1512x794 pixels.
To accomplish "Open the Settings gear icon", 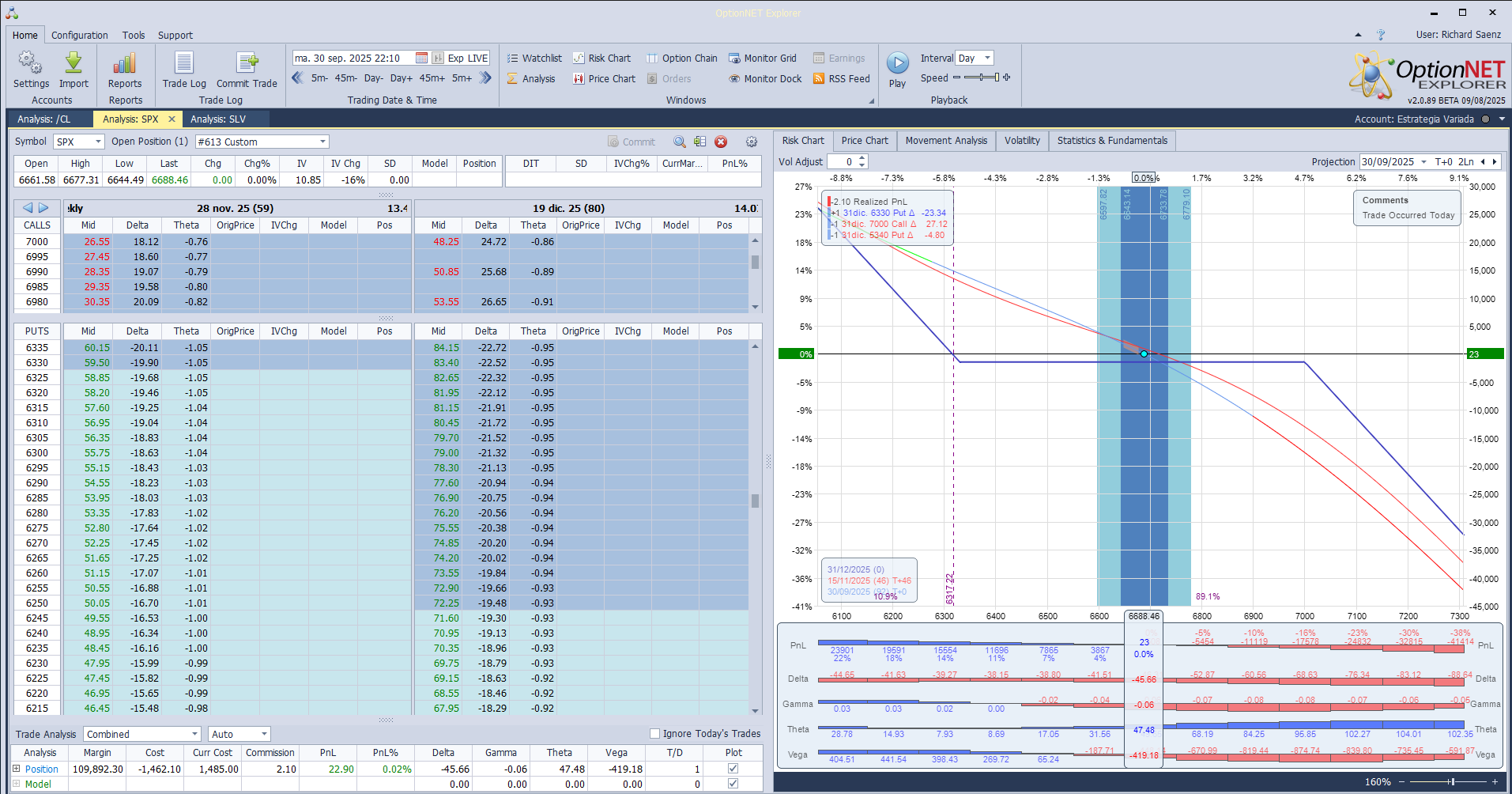I will point(31,63).
